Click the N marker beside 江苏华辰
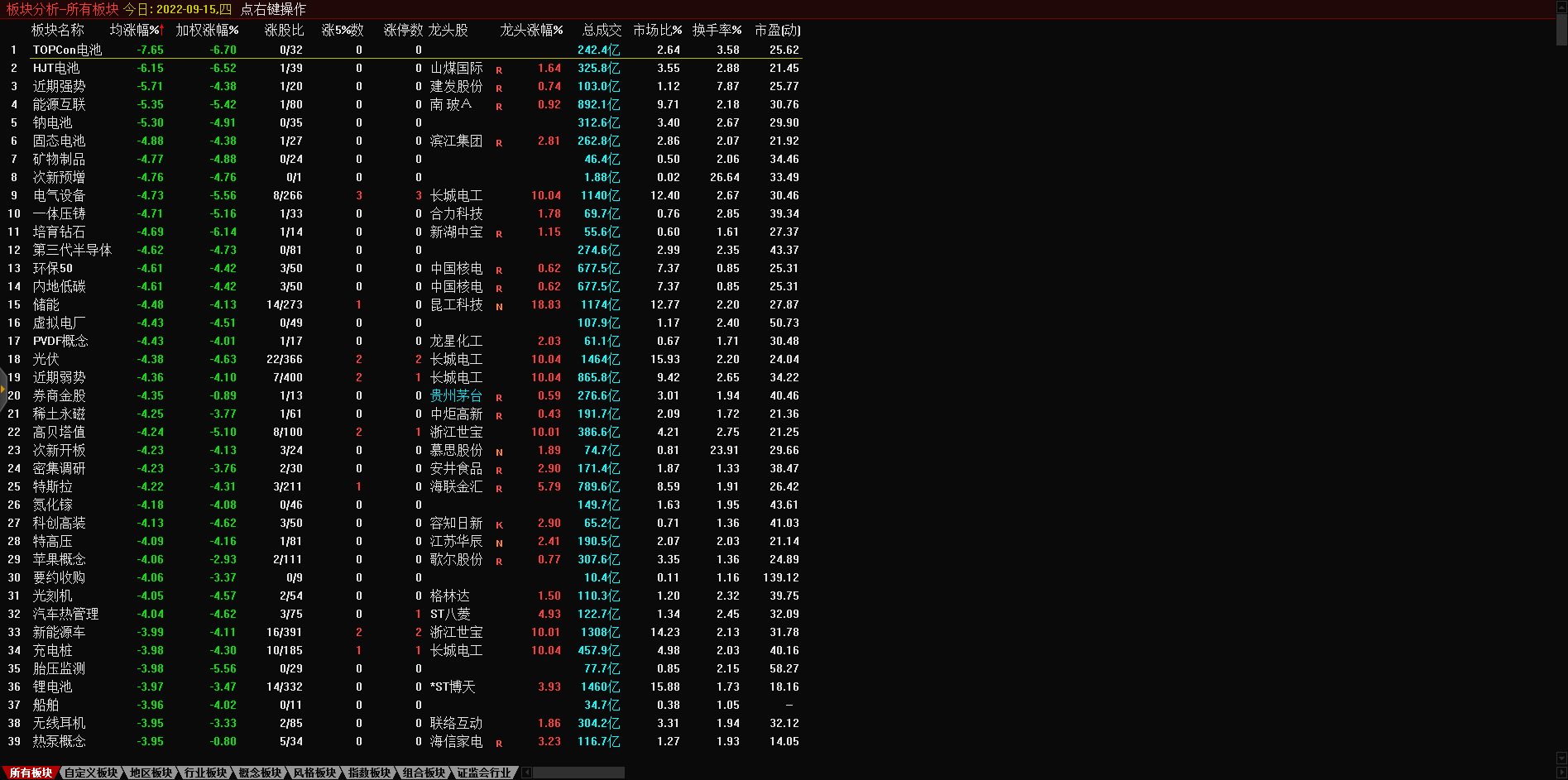The height and width of the screenshot is (780, 1568). point(499,543)
